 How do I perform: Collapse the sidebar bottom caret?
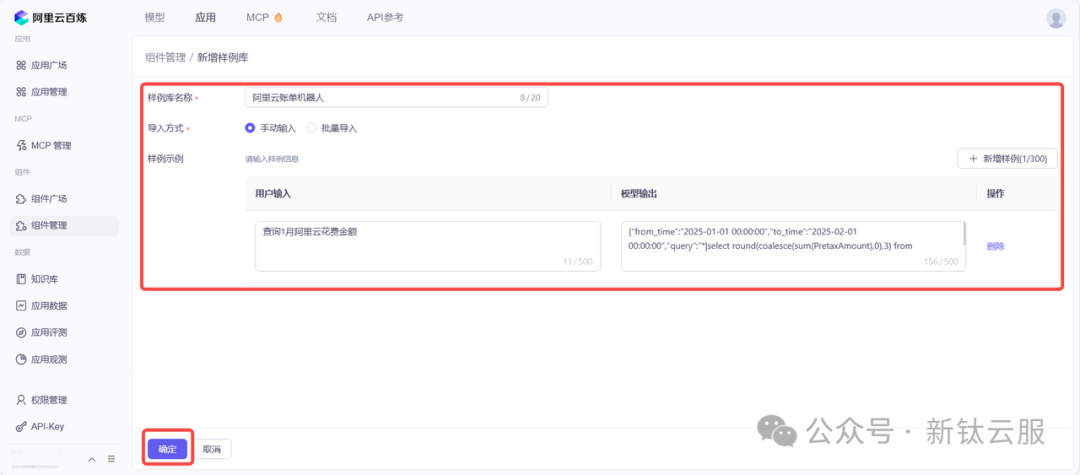[92, 459]
